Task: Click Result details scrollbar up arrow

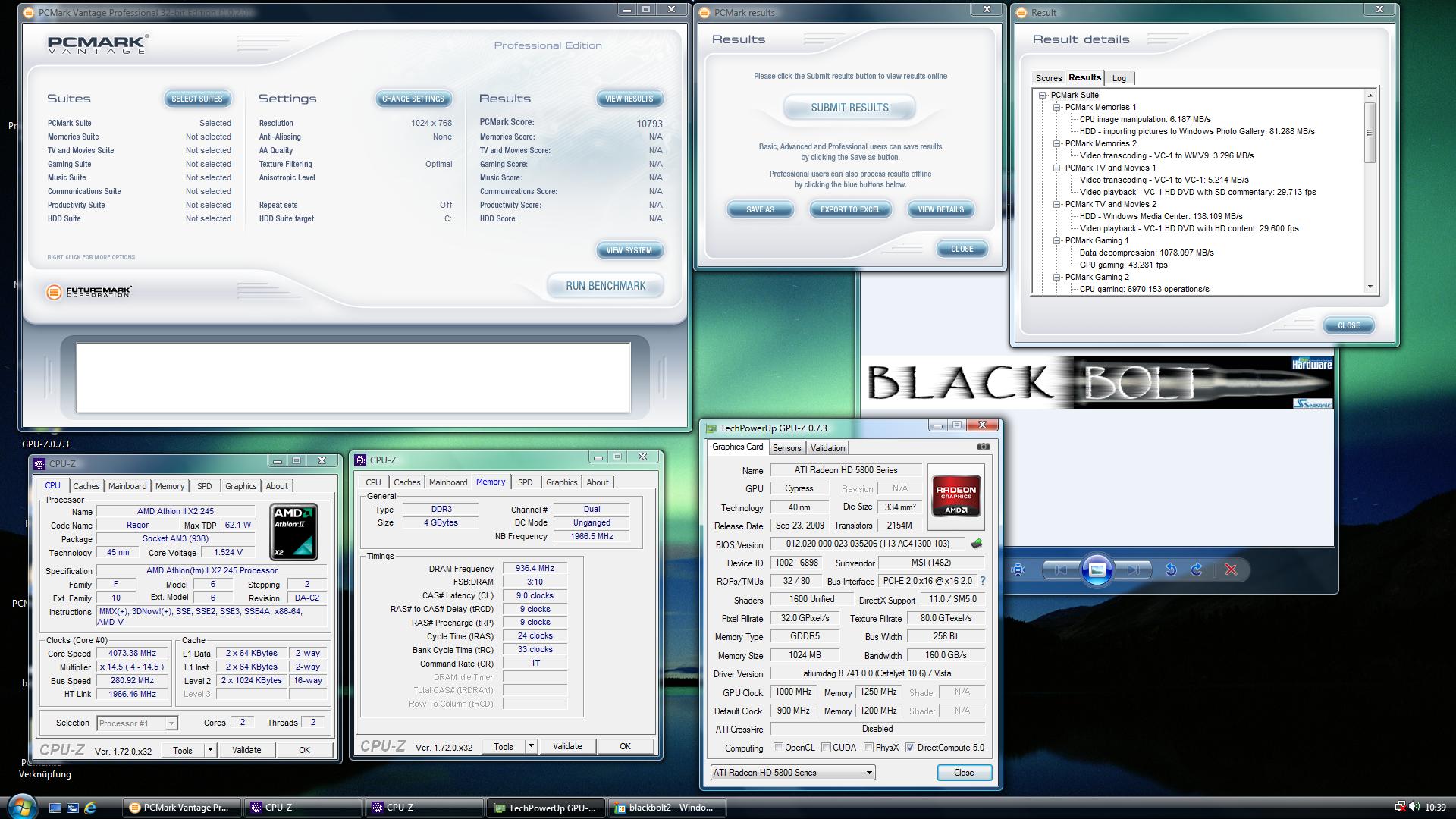Action: [1370, 95]
